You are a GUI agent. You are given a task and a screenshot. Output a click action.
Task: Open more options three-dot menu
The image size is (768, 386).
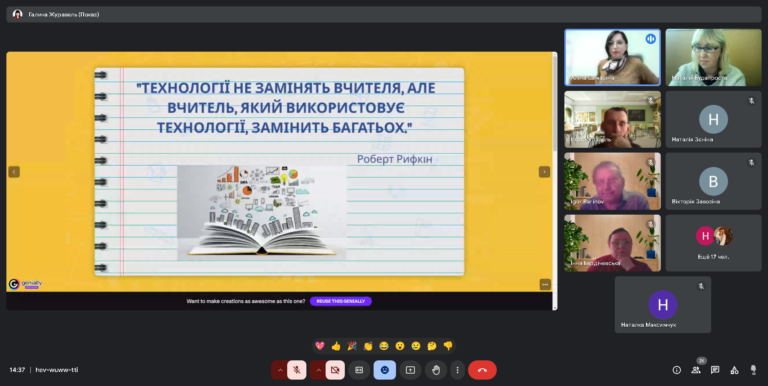coord(457,370)
